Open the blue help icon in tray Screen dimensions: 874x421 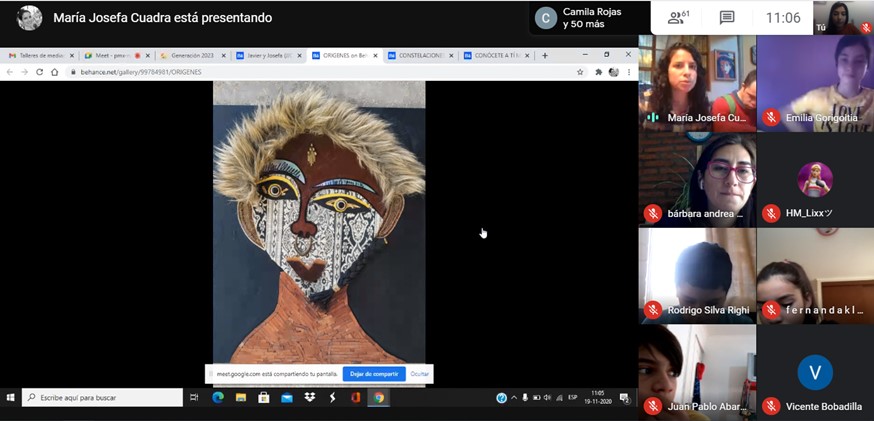(x=502, y=398)
